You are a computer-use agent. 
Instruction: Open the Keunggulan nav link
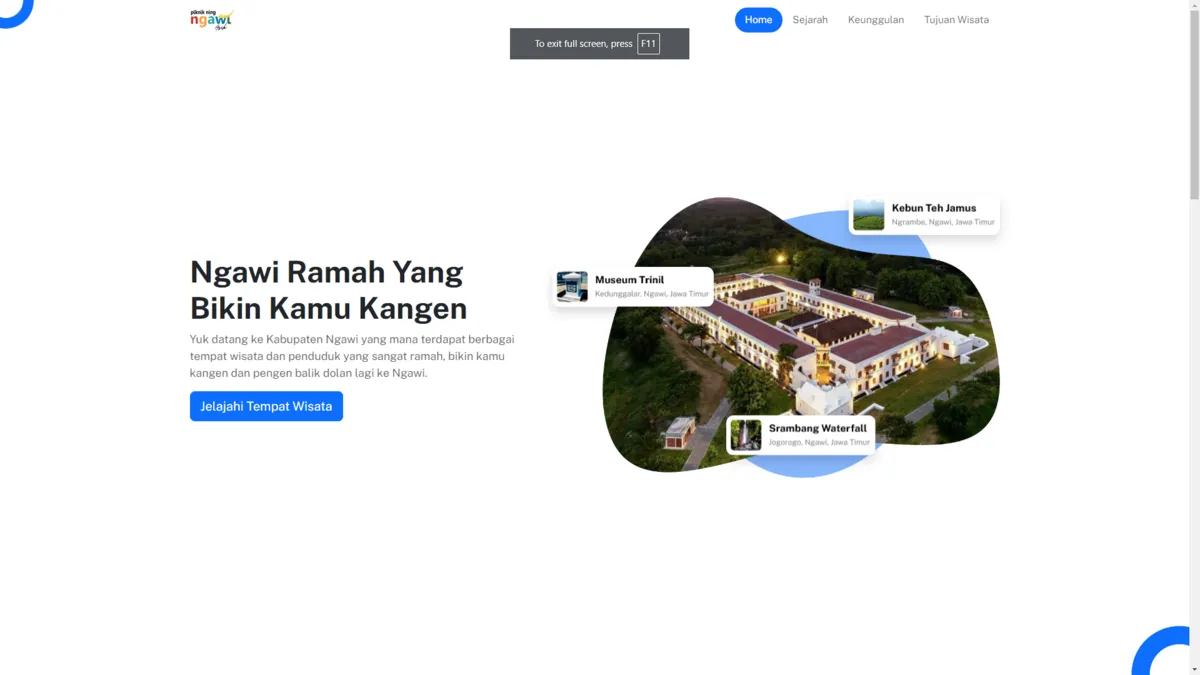click(876, 20)
